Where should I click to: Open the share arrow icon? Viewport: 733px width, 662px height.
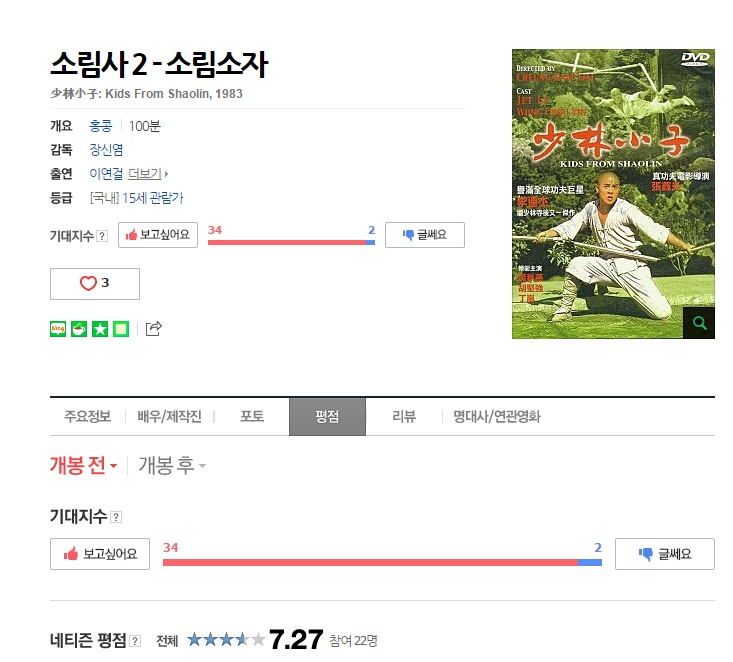154,329
